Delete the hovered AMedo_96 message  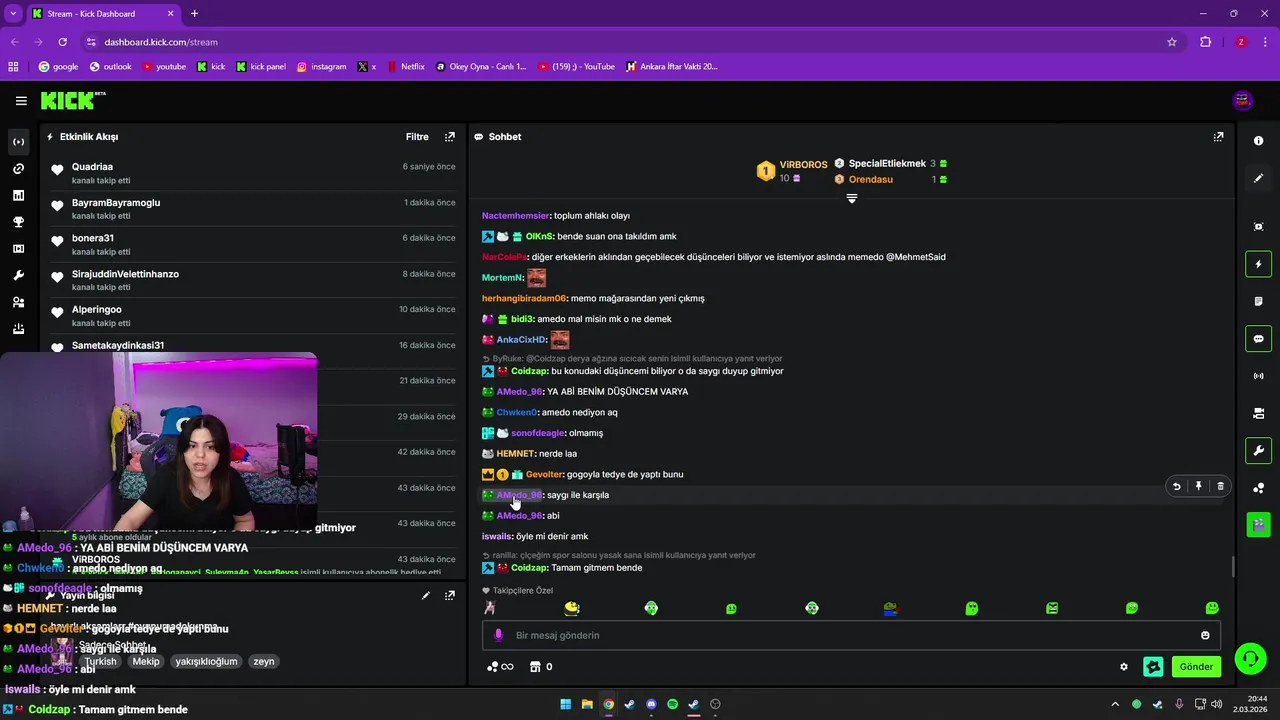point(1220,486)
